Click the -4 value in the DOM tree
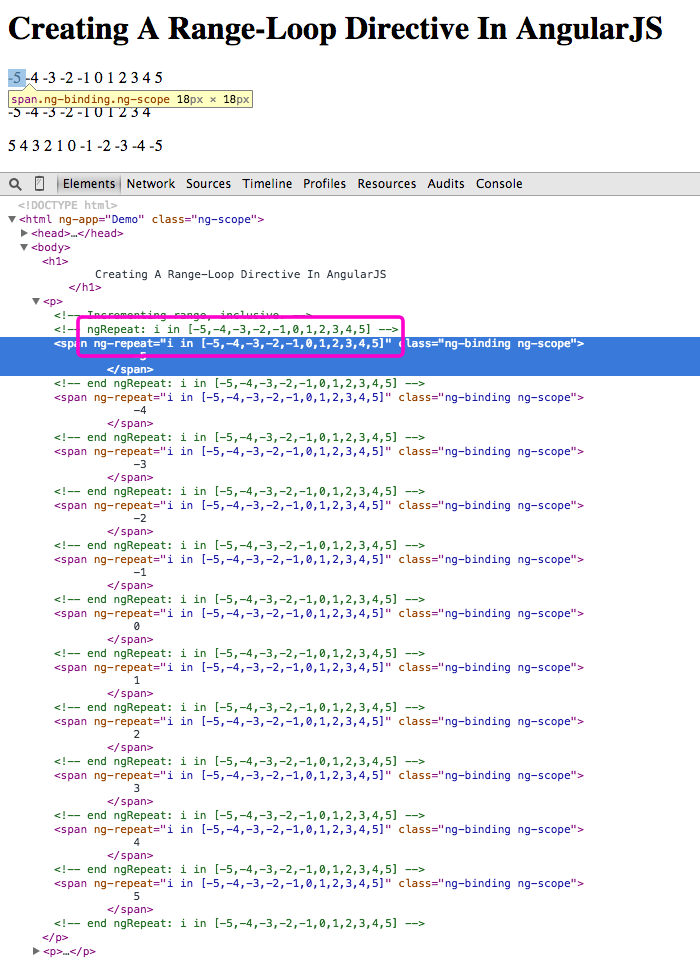Viewport: 700px width, 960px height. pos(140,410)
